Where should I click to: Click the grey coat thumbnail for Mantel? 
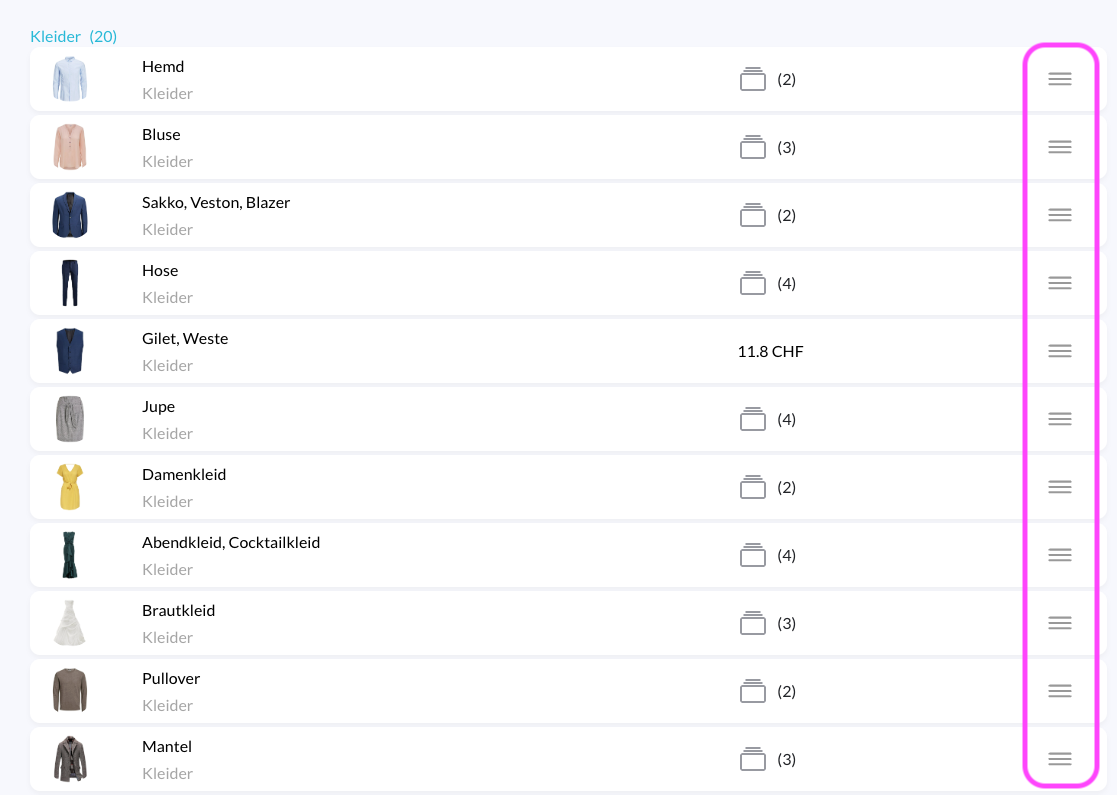[x=70, y=759]
